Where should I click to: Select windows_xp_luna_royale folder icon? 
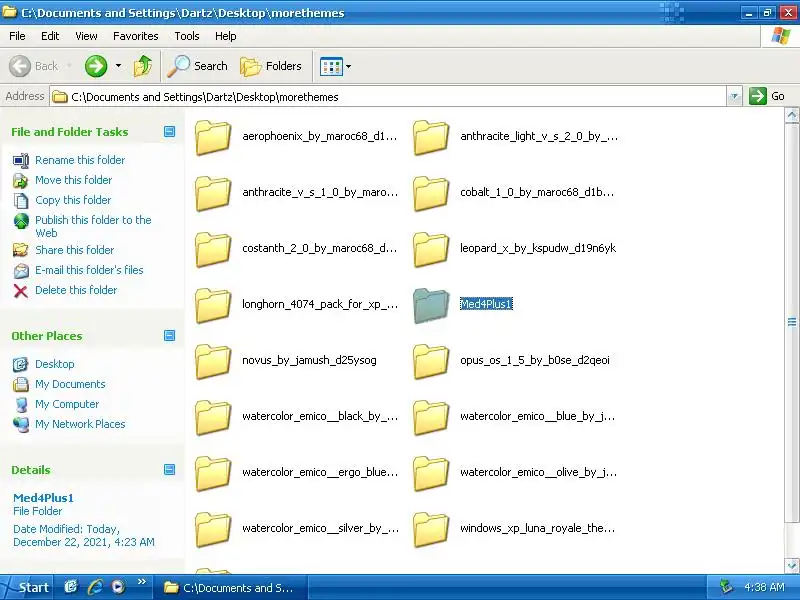pos(431,530)
